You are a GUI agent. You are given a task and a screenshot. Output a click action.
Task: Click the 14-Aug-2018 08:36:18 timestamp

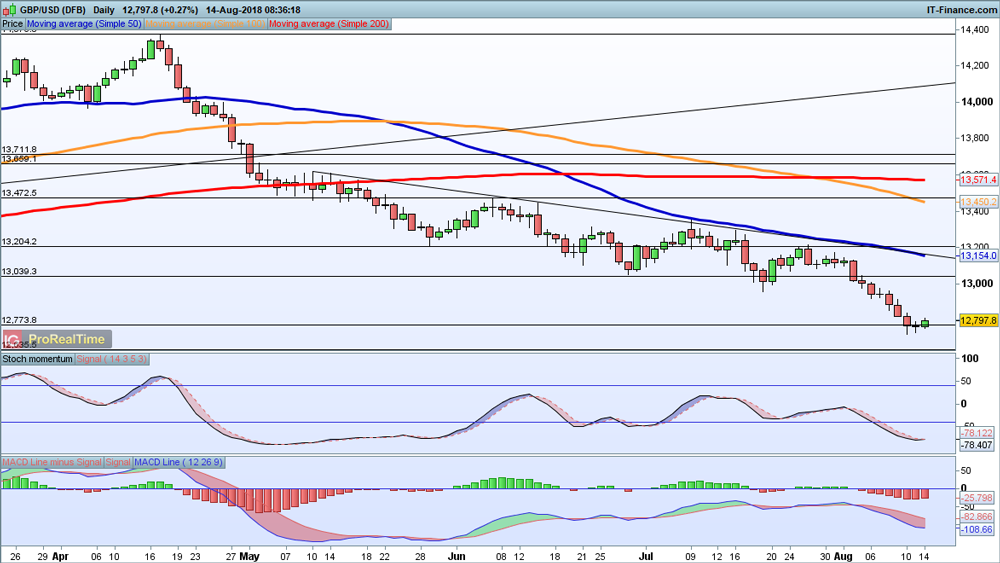click(253, 10)
